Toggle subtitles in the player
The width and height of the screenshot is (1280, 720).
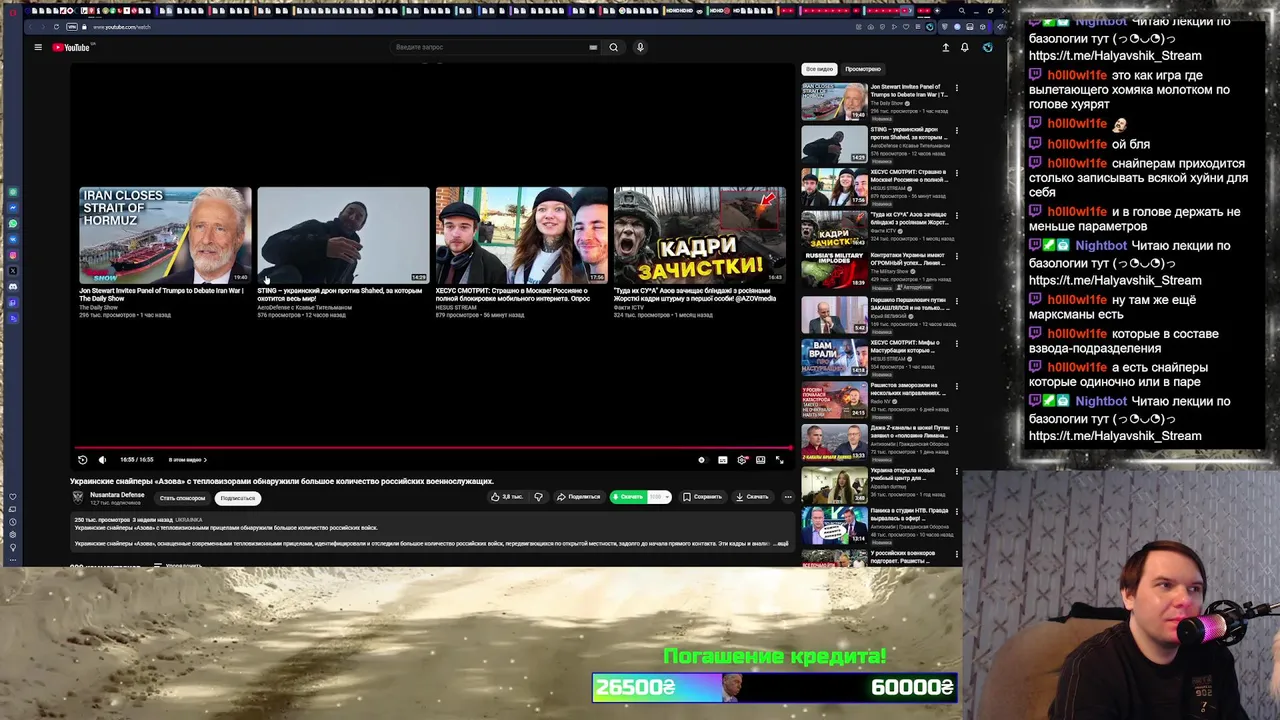point(723,460)
